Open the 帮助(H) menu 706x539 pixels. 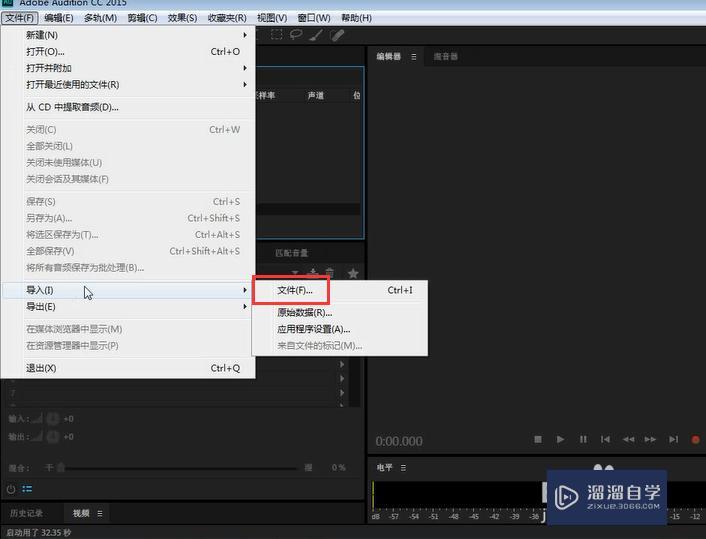tap(356, 18)
